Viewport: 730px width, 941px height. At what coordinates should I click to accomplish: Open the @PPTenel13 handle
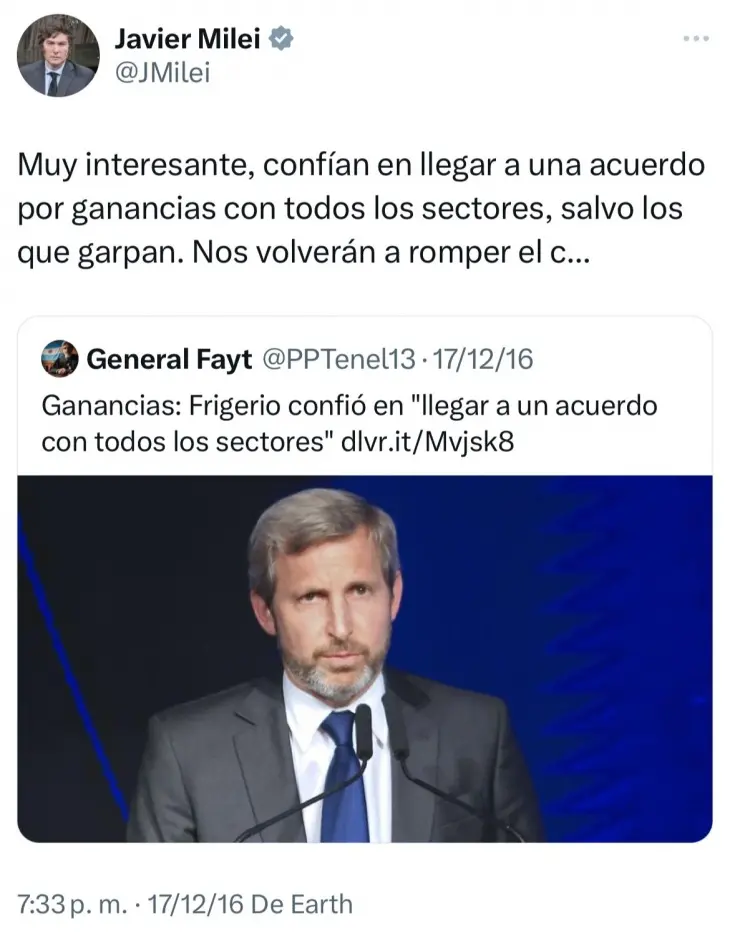point(339,359)
